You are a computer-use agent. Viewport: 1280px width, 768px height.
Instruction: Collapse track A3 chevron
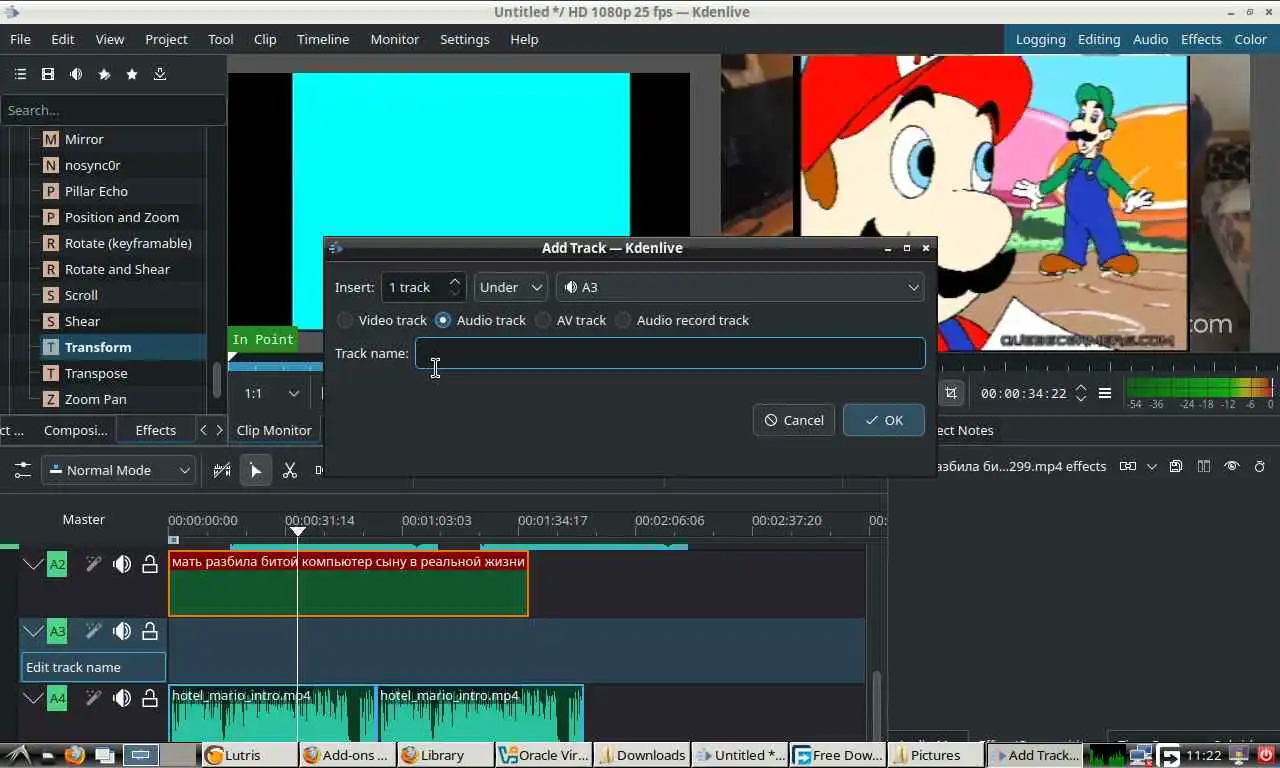coord(33,631)
